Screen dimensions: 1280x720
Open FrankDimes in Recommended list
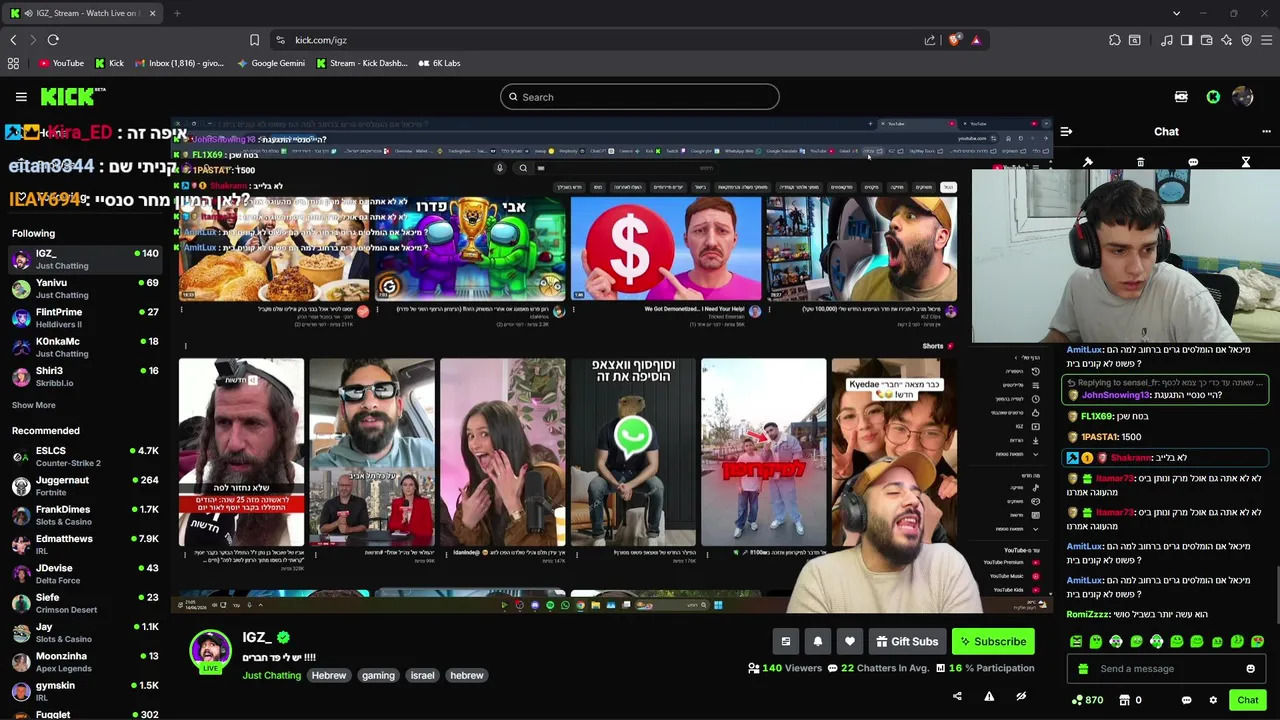click(85, 515)
